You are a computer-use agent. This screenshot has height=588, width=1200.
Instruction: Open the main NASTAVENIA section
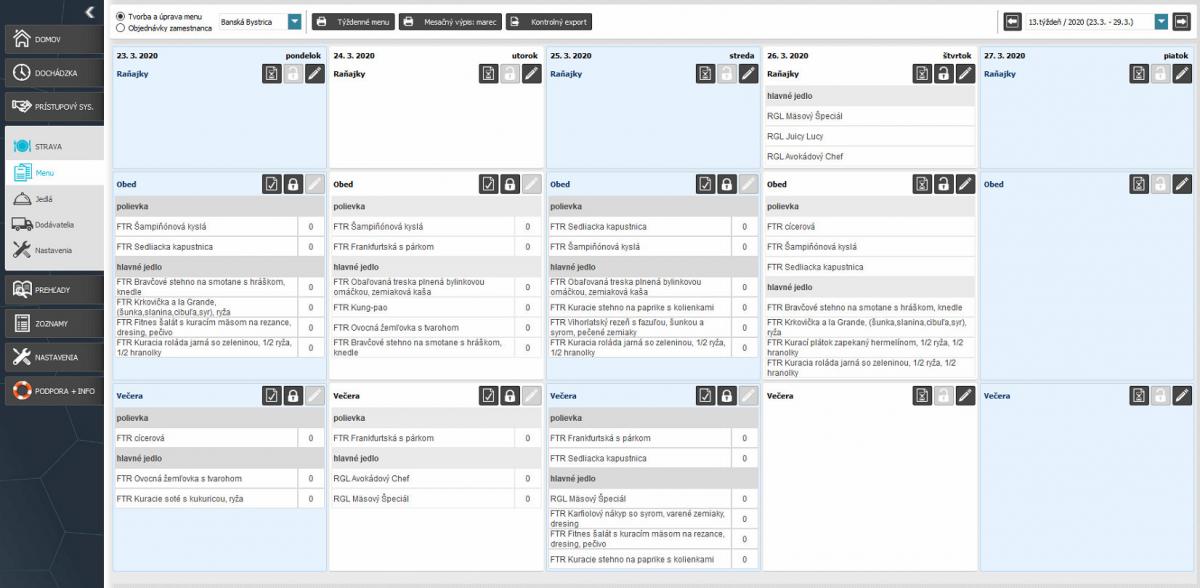click(x=53, y=357)
